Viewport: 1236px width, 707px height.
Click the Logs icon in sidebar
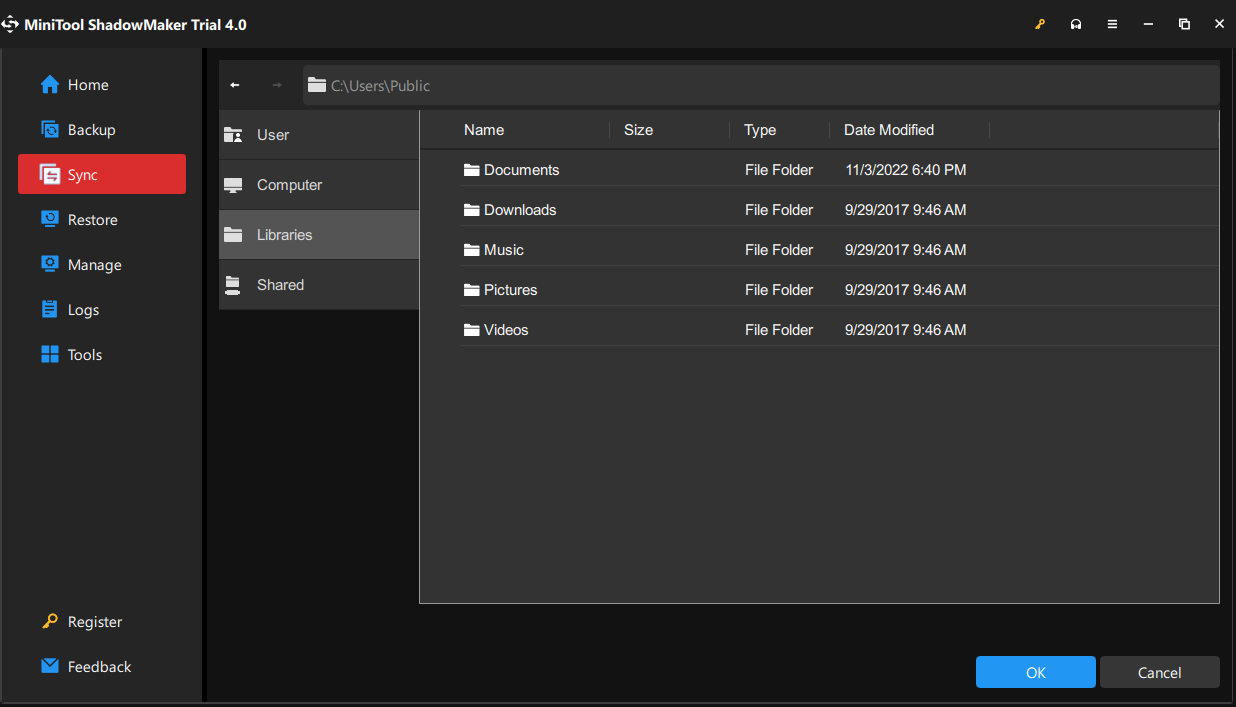click(50, 309)
